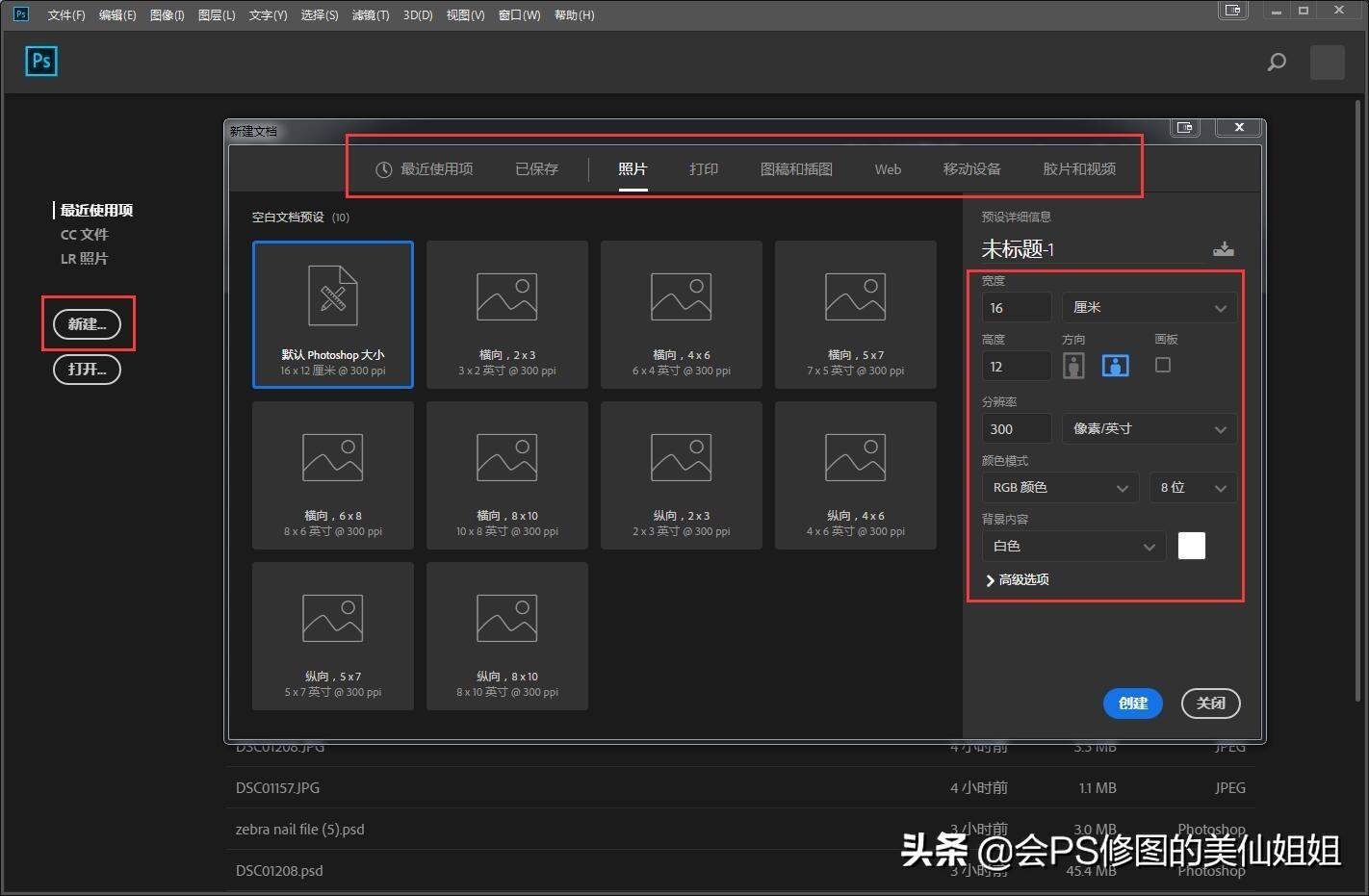Select the 横向, 8 x 10 preset

tap(507, 475)
